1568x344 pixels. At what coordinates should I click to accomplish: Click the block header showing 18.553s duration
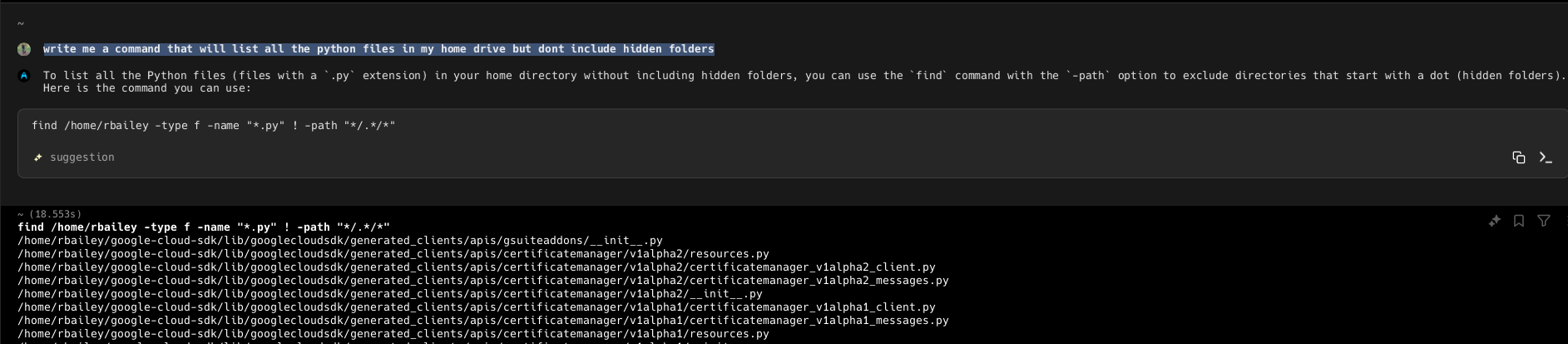(x=50, y=214)
